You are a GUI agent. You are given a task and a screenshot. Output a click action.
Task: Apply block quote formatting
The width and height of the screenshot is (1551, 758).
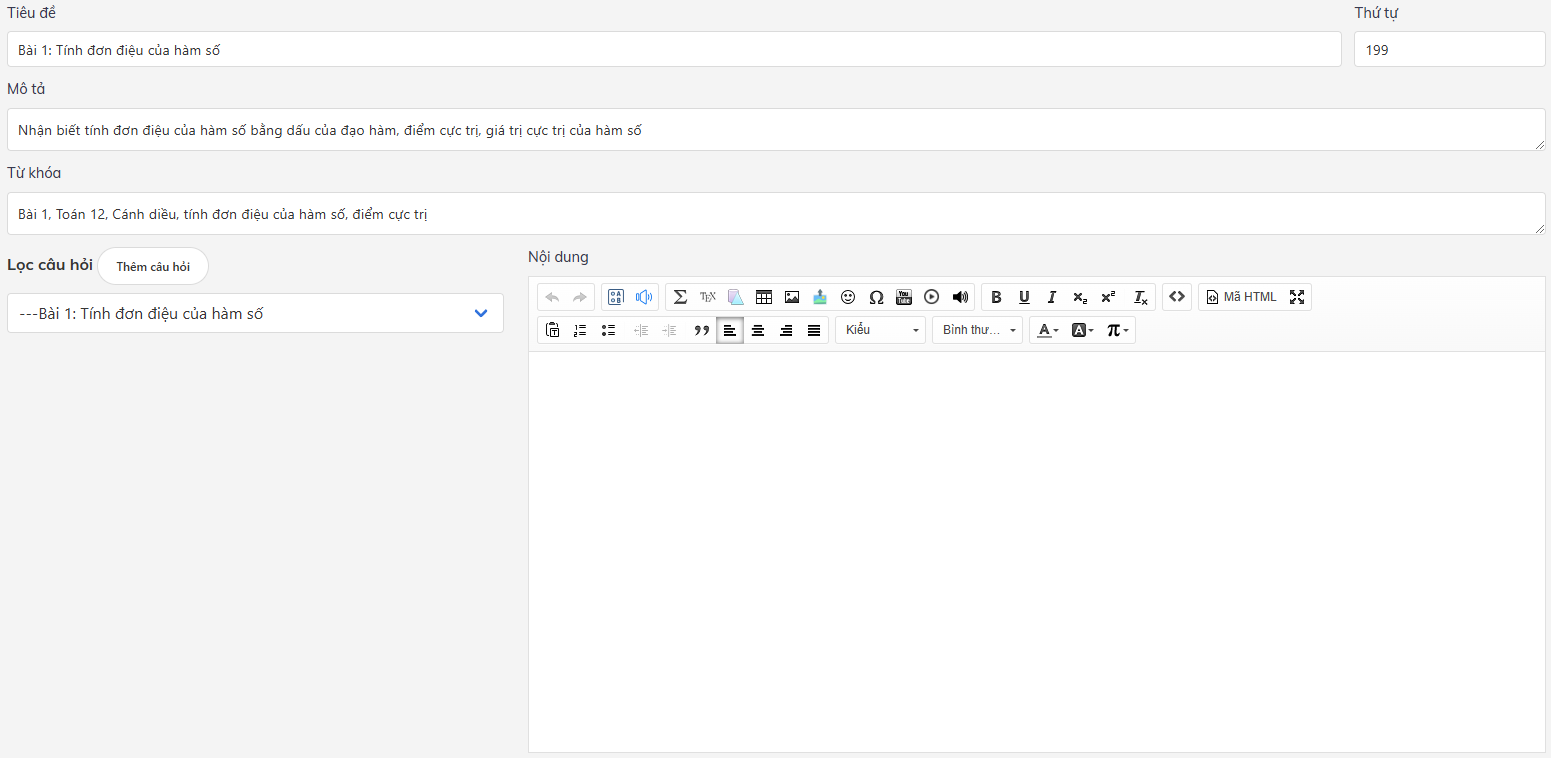pos(702,330)
